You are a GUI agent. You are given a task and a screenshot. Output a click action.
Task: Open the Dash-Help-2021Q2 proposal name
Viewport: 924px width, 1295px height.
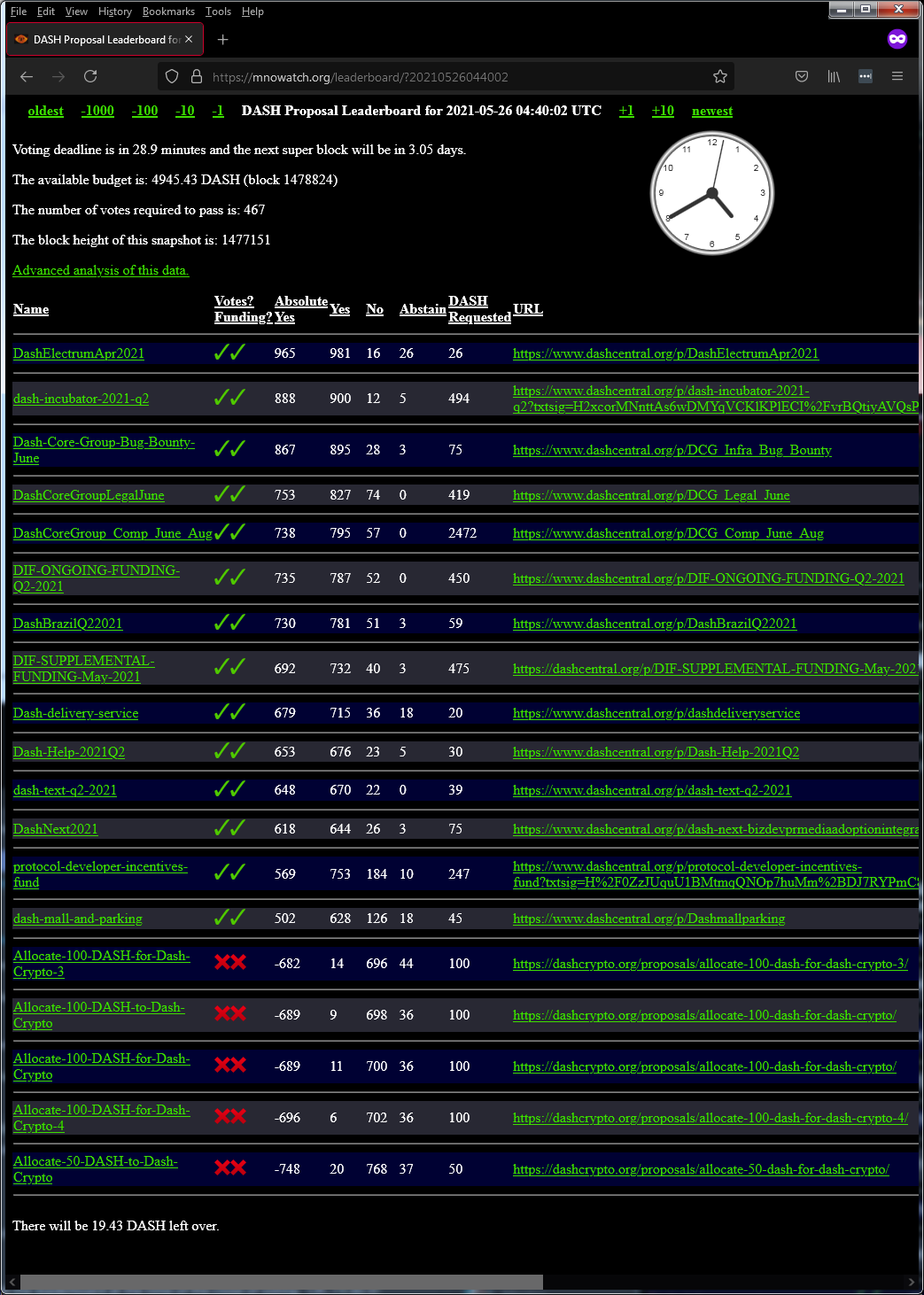(69, 752)
